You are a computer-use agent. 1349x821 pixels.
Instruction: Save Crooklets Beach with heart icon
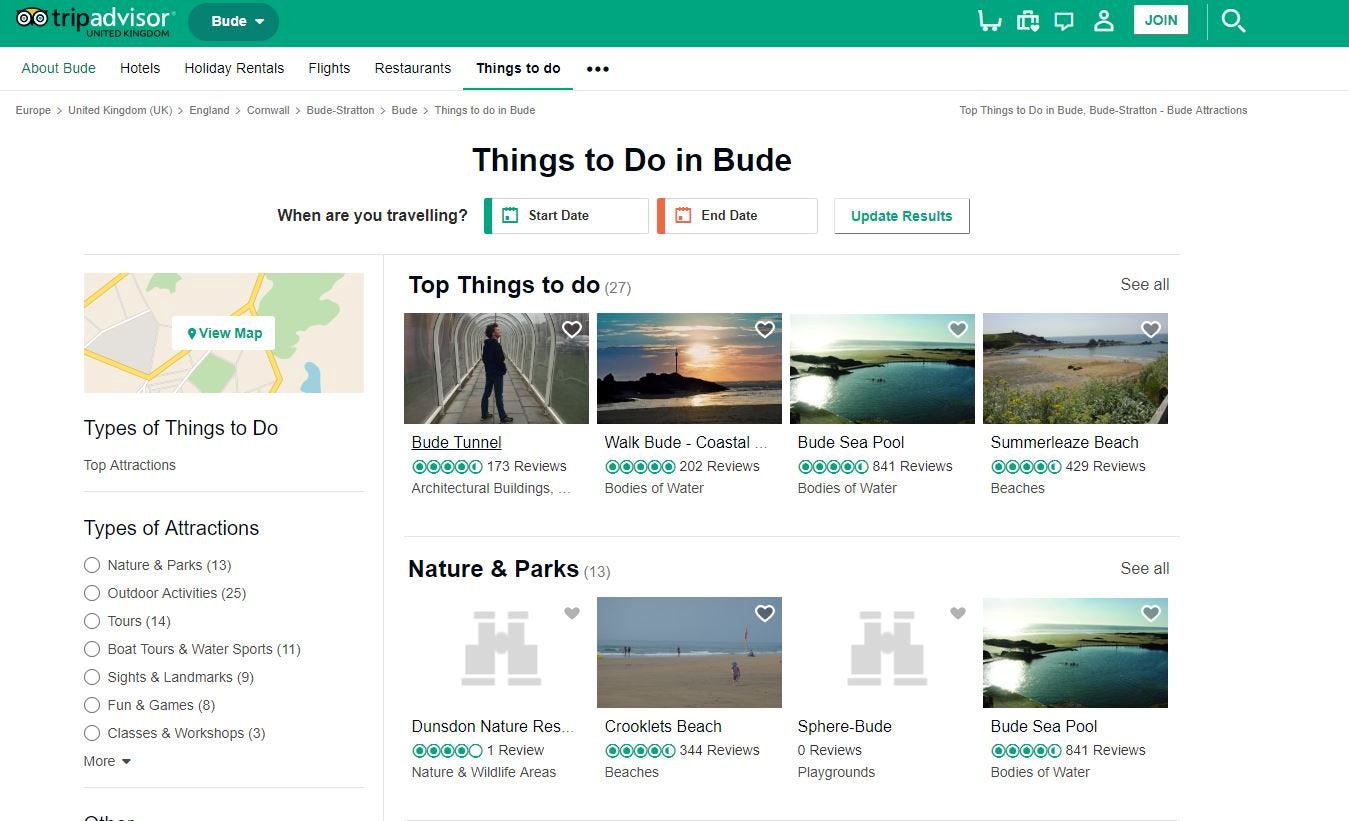pos(765,613)
